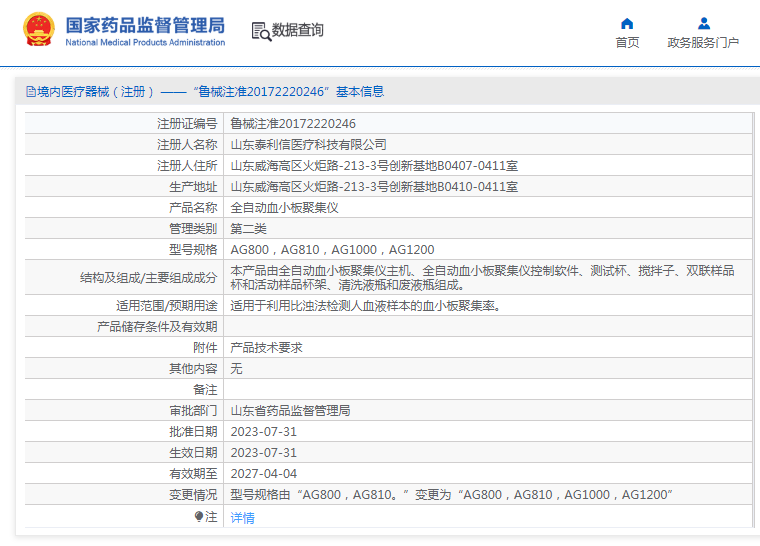Click the 有效期至 row label
The height and width of the screenshot is (546, 760).
click(193, 474)
